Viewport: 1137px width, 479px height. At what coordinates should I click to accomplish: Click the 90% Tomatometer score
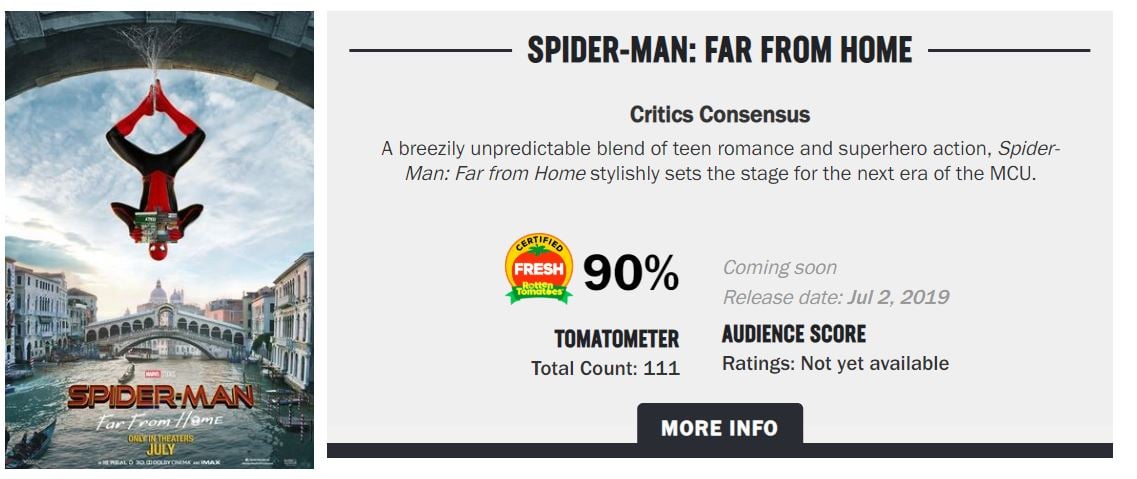[x=631, y=273]
